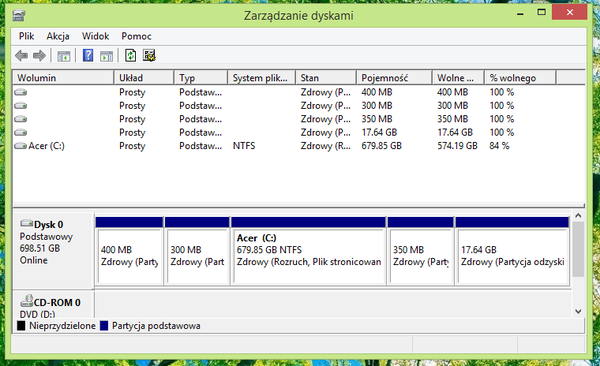Open the settings view toolbar icon
This screenshot has width=600, height=366.
coord(149,56)
